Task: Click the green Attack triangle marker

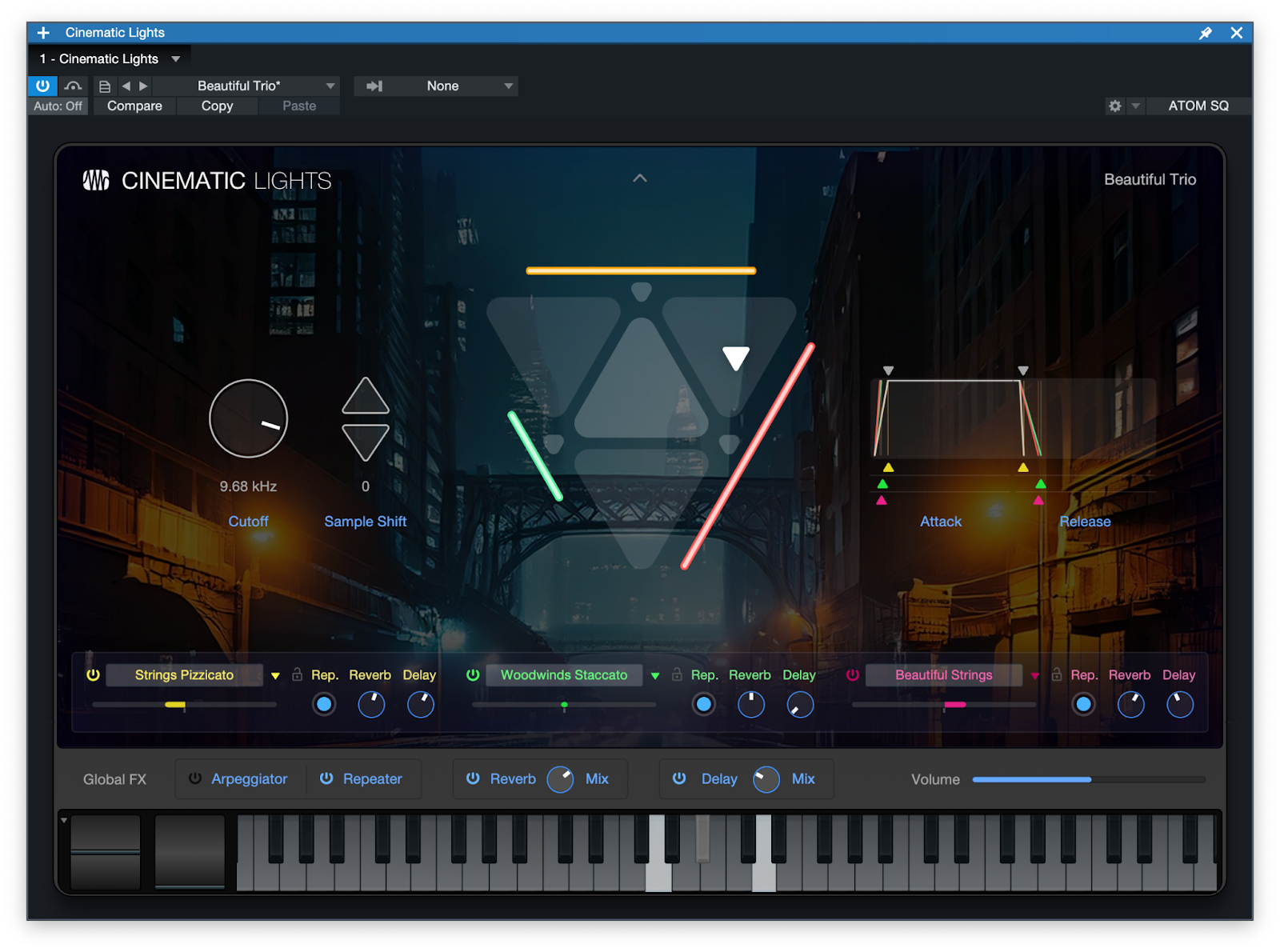Action: [x=882, y=484]
